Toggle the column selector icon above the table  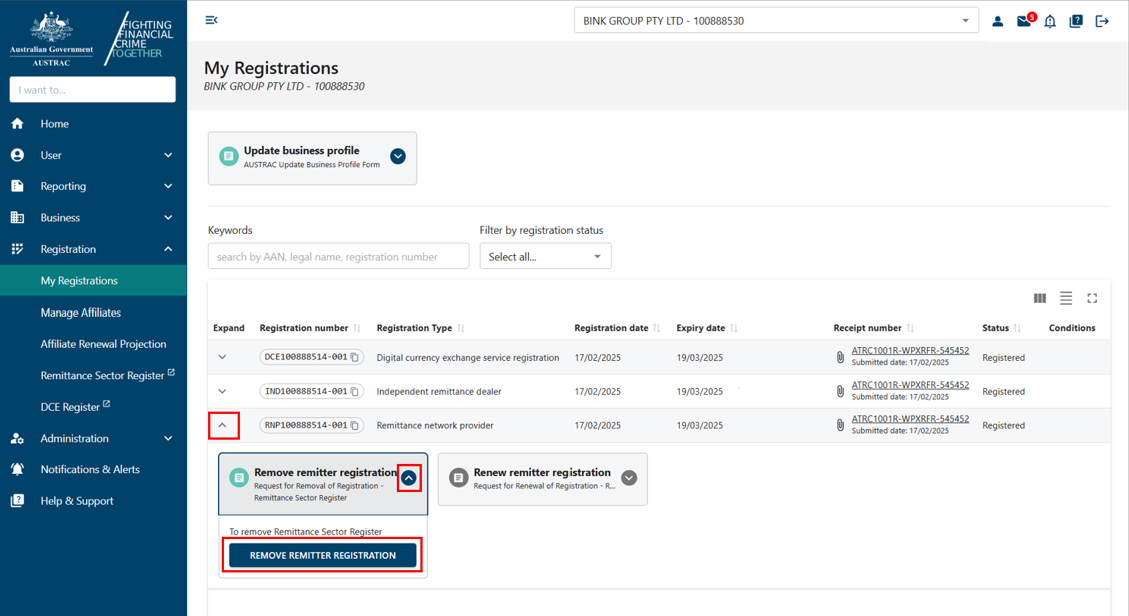(x=1039, y=297)
